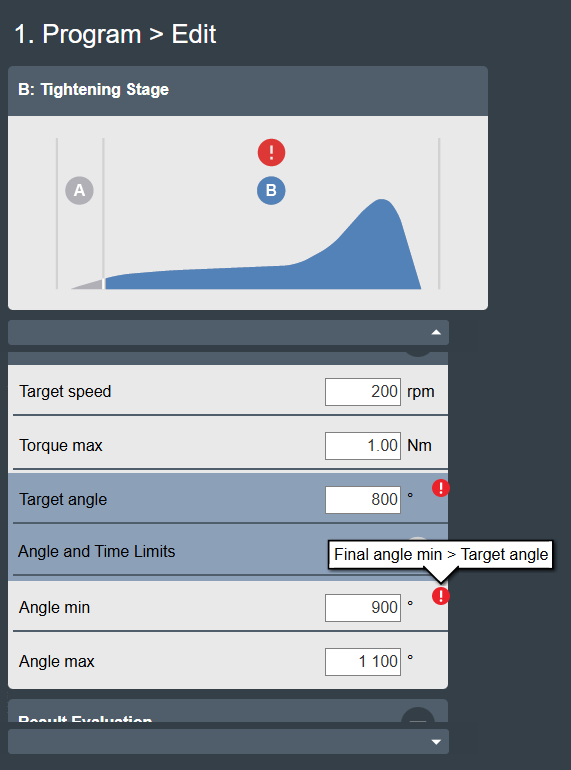Click the Edit breadcrumb text
Viewport: 571px width, 770px height.
[193, 34]
